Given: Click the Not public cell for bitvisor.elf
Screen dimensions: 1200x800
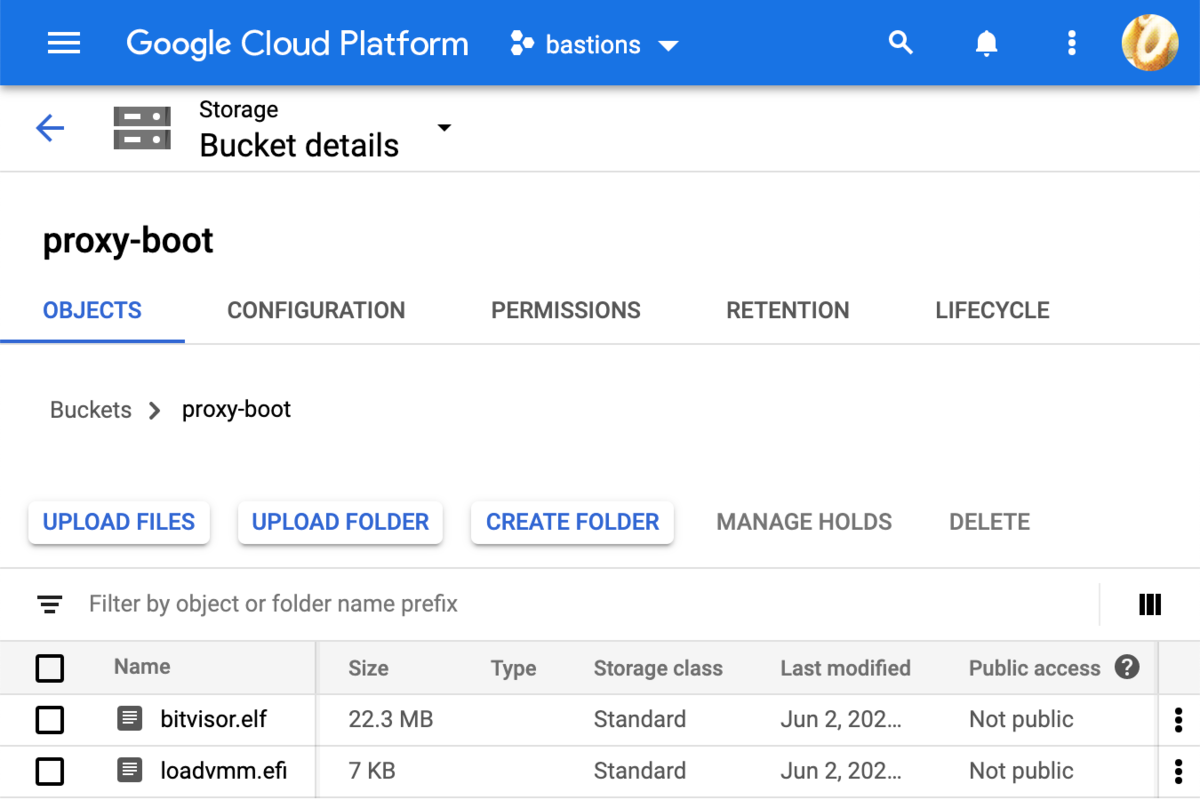Looking at the screenshot, I should (x=1021, y=719).
